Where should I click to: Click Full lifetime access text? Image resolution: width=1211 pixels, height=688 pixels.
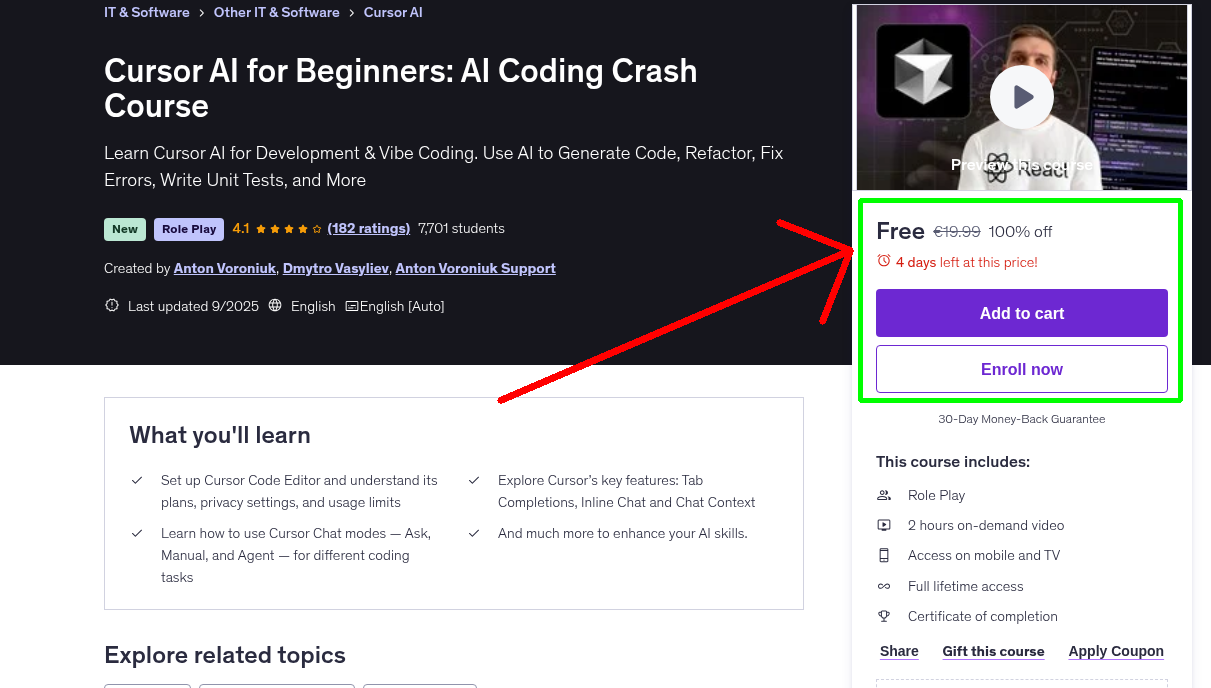pyautogui.click(x=966, y=586)
